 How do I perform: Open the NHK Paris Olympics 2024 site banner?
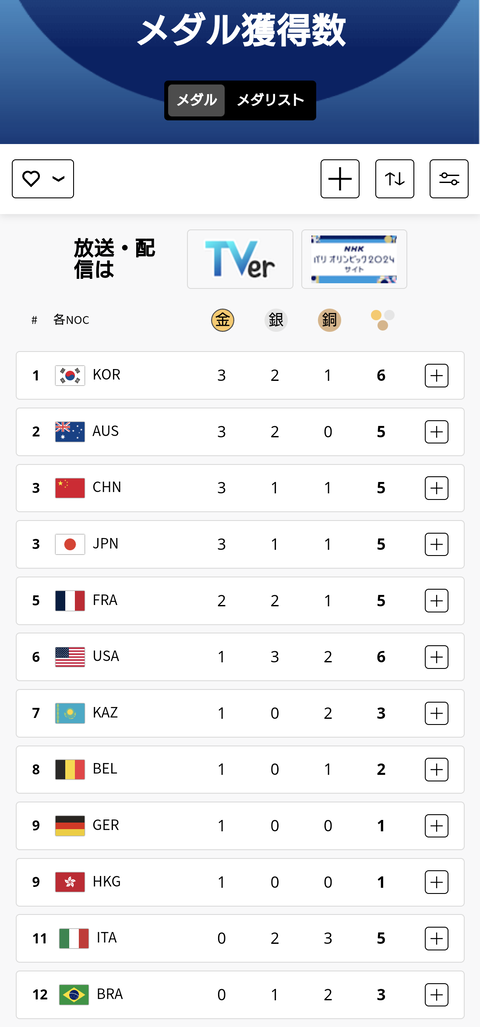tap(354, 259)
